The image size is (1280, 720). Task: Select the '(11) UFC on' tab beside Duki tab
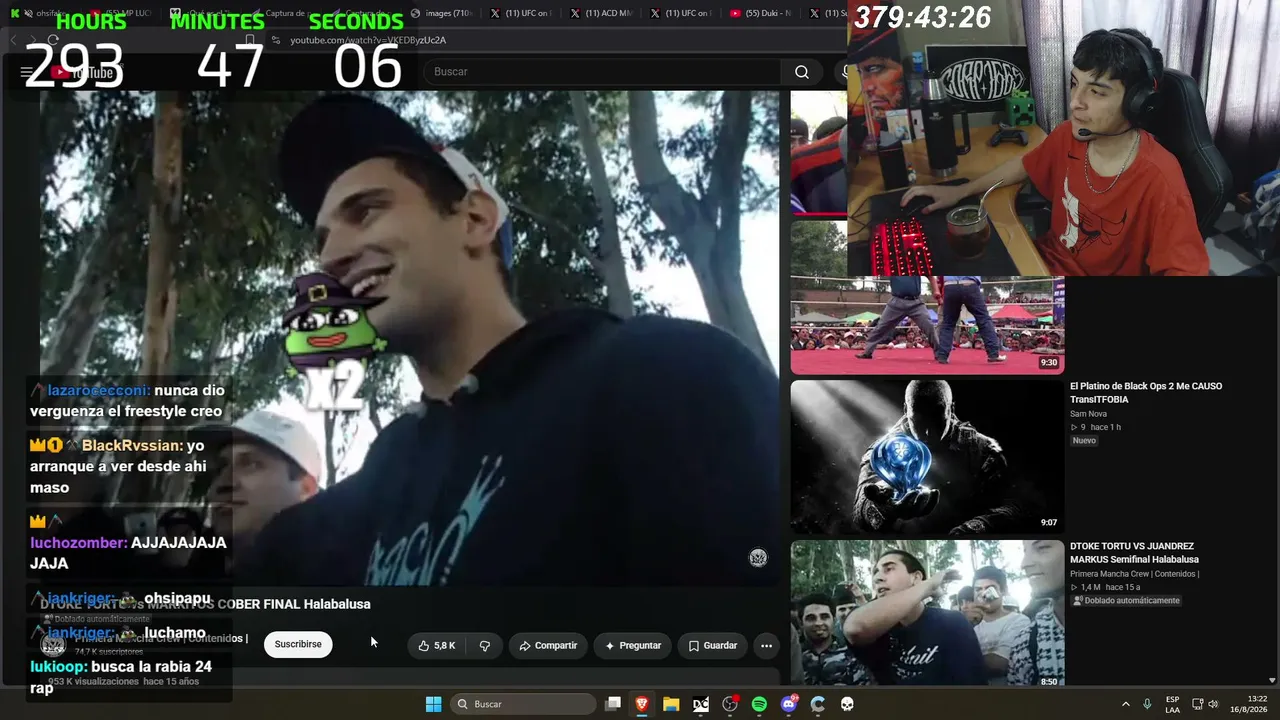681,13
